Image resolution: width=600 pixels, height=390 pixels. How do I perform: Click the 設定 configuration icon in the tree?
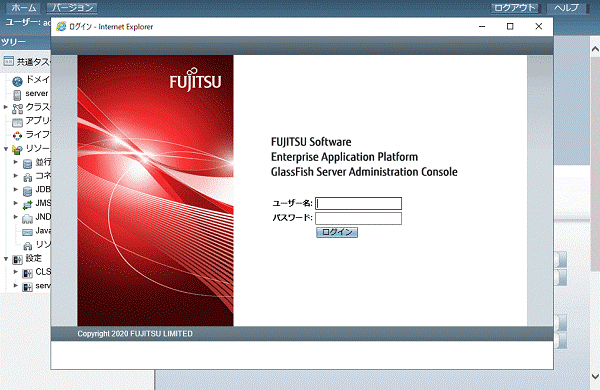click(18, 260)
